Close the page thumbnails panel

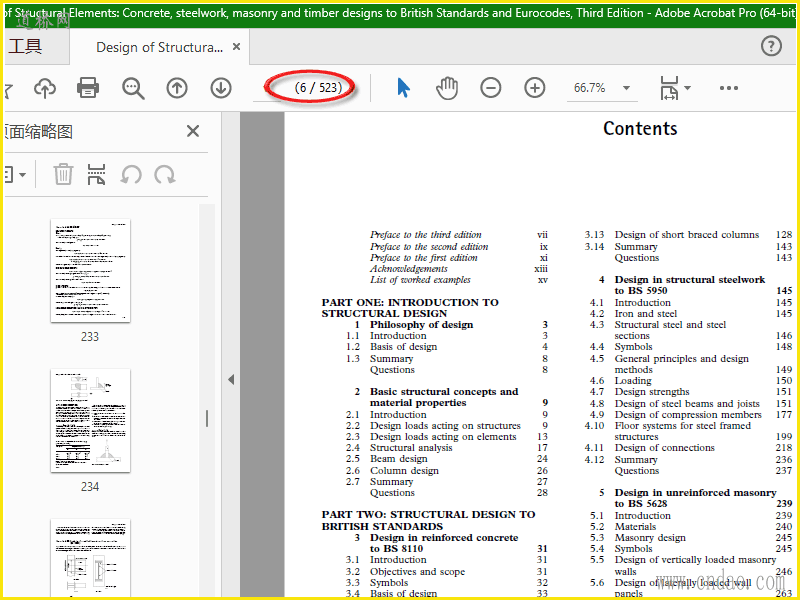[193, 131]
